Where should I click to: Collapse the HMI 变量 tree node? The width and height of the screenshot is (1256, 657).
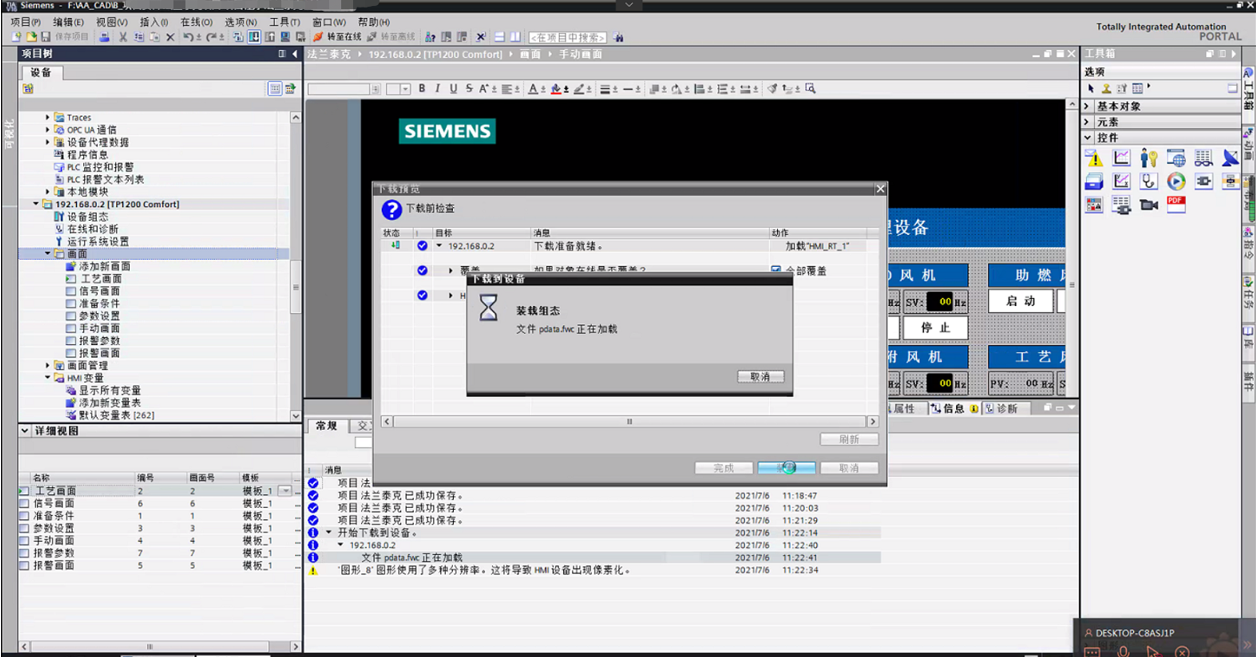47,378
